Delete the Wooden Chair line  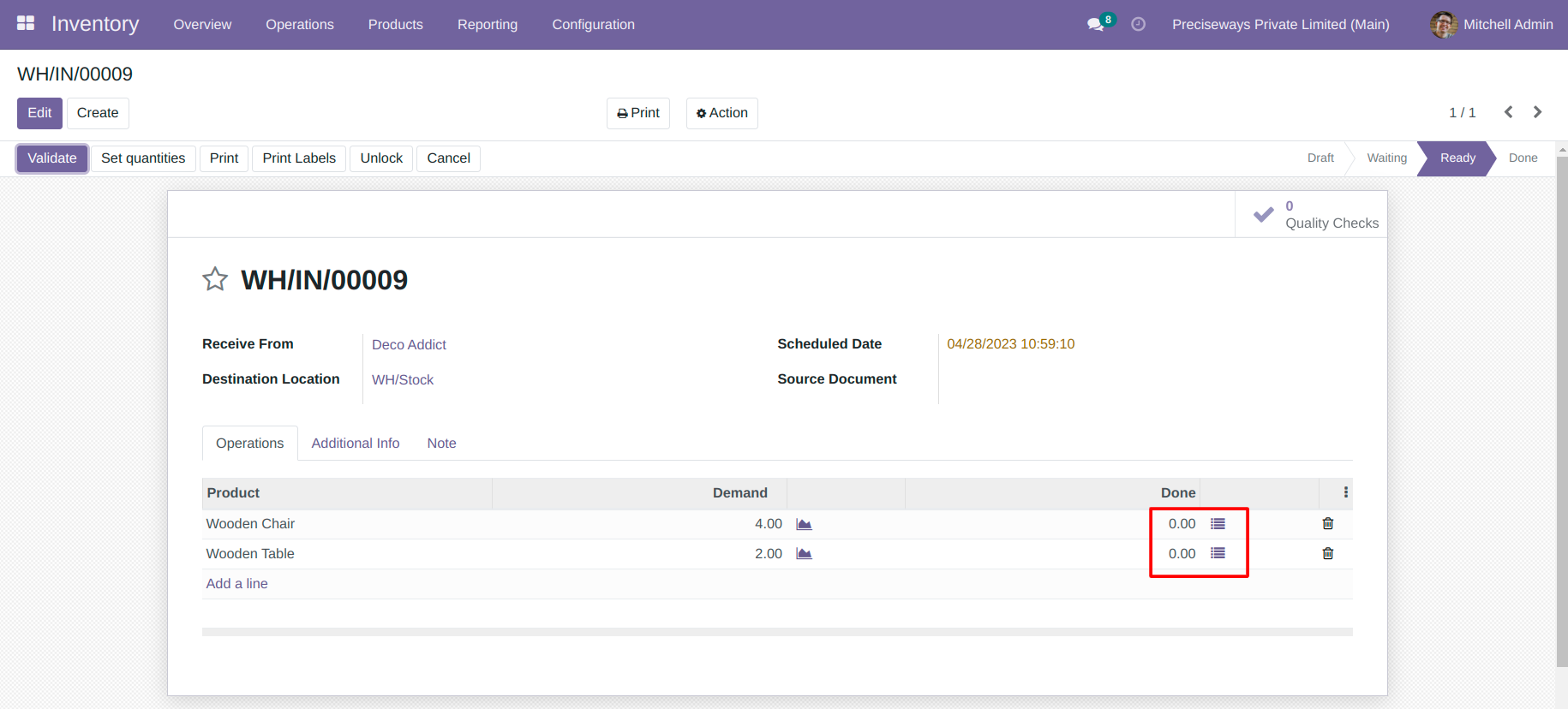click(x=1328, y=524)
